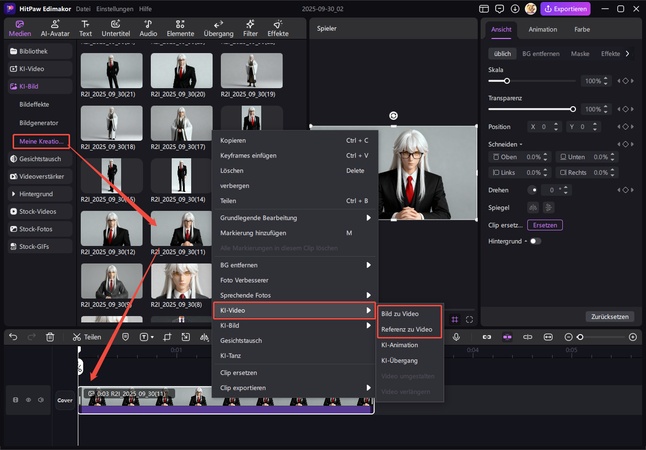
Task: Toggle the Drehen keyframe diamond
Action: [x=625, y=190]
